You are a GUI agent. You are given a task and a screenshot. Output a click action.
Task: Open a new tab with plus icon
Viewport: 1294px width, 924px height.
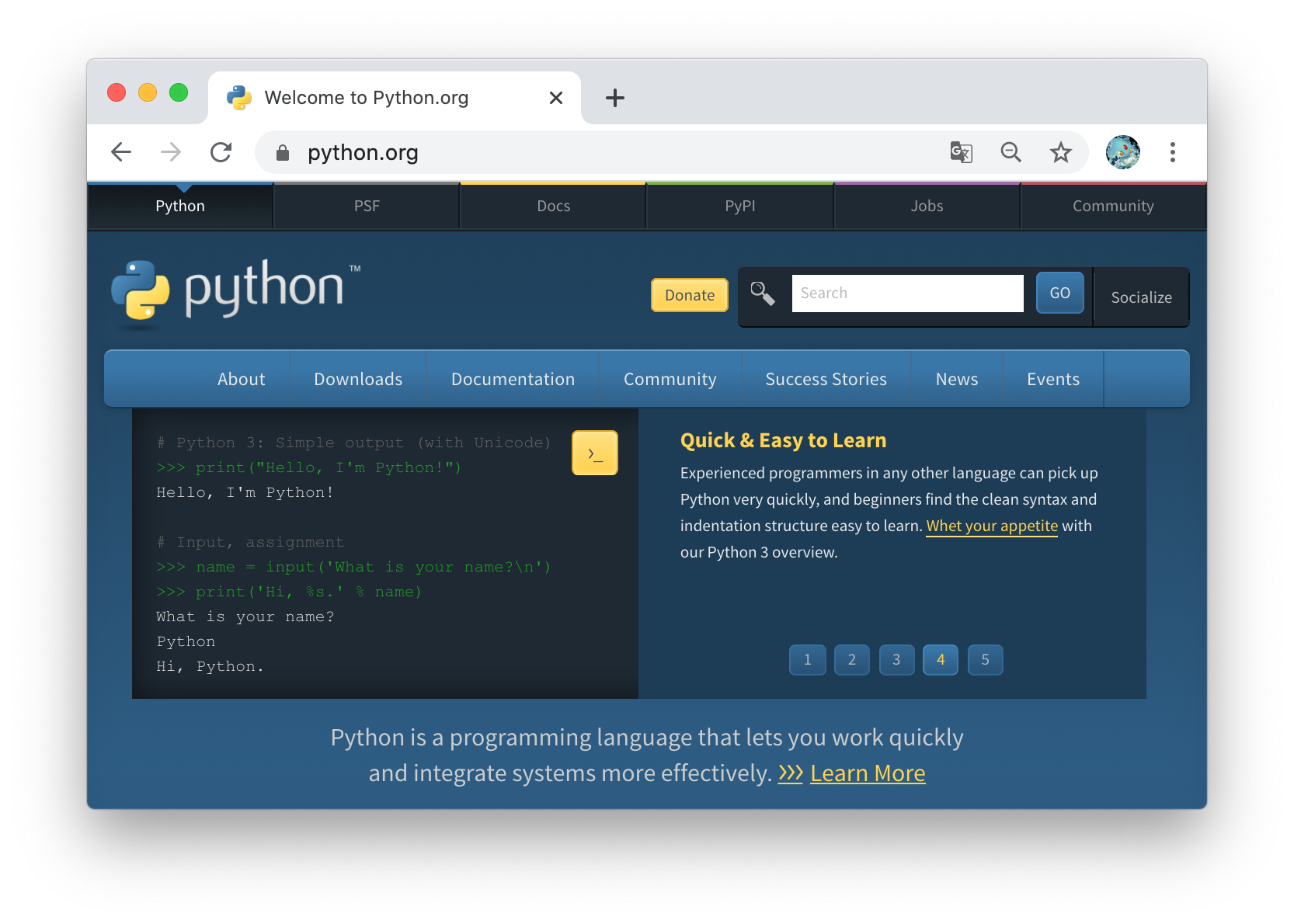click(615, 98)
